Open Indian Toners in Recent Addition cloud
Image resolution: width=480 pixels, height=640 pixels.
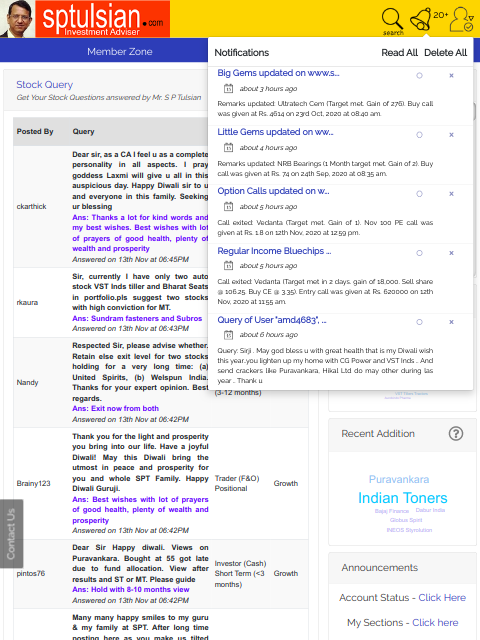tap(402, 498)
